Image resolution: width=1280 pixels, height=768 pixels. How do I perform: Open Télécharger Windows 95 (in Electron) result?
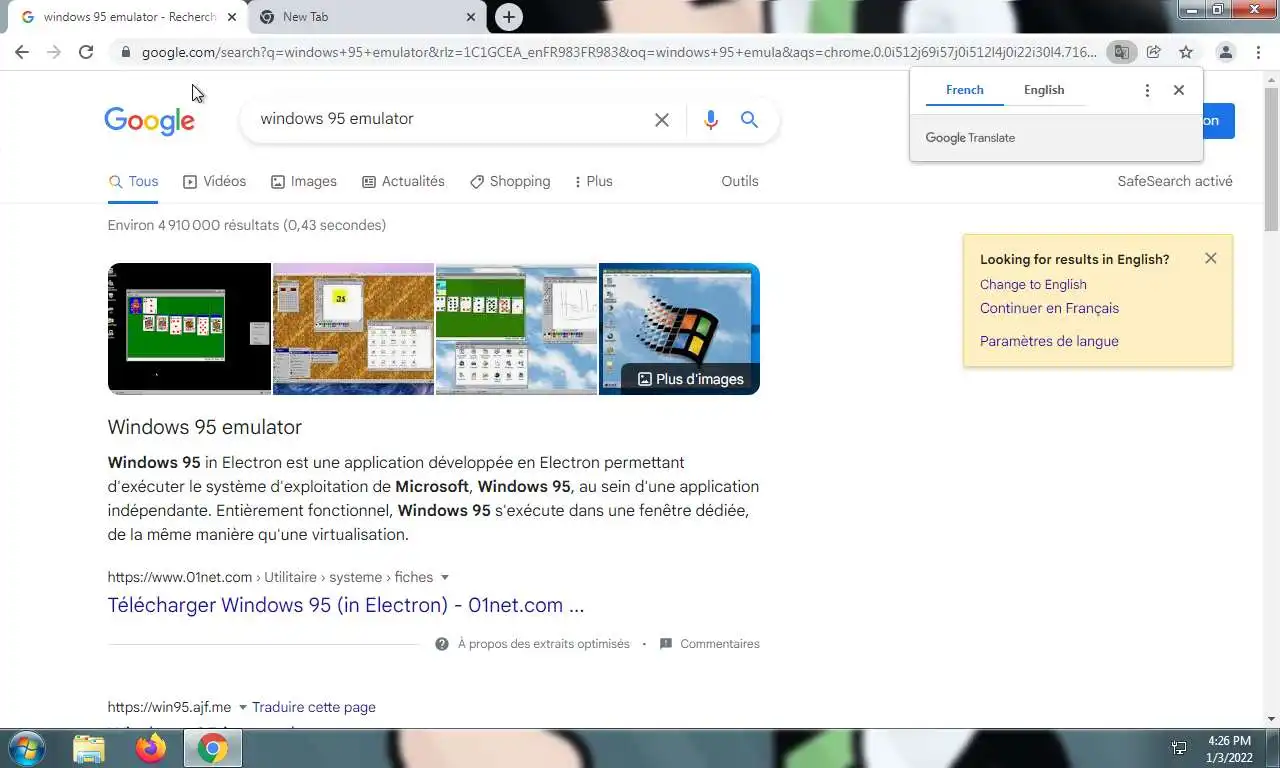click(x=346, y=605)
